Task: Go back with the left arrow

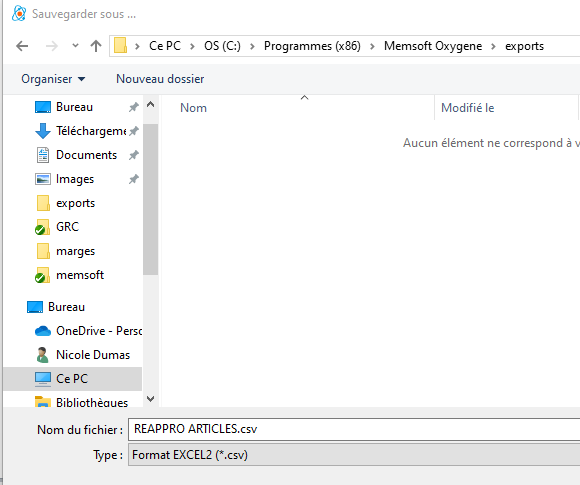Action: tap(22, 46)
